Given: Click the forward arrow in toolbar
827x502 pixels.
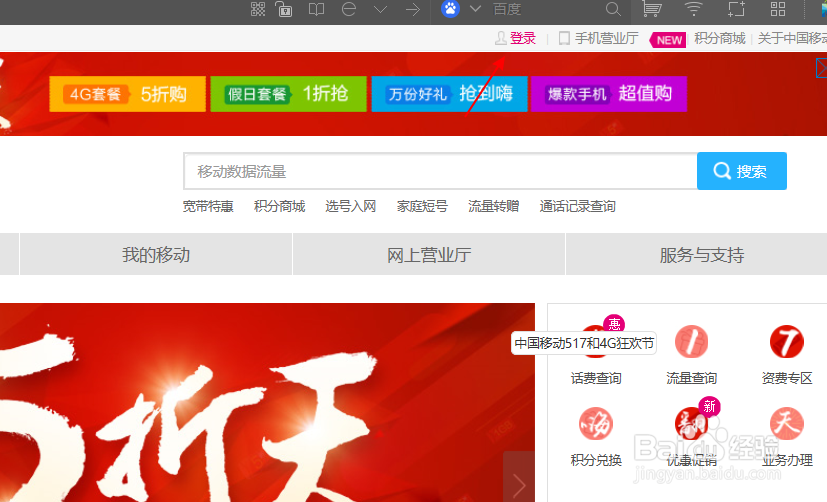Looking at the screenshot, I should coord(413,9).
